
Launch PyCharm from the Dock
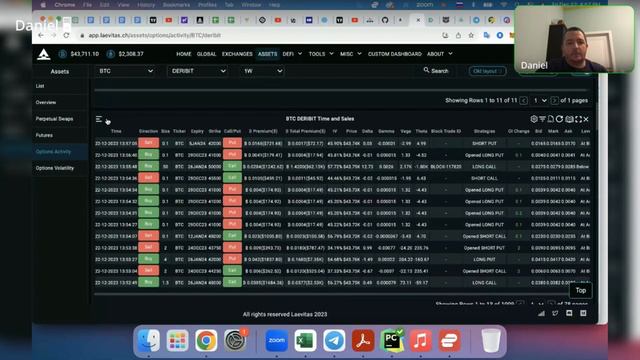pyautogui.click(x=392, y=340)
